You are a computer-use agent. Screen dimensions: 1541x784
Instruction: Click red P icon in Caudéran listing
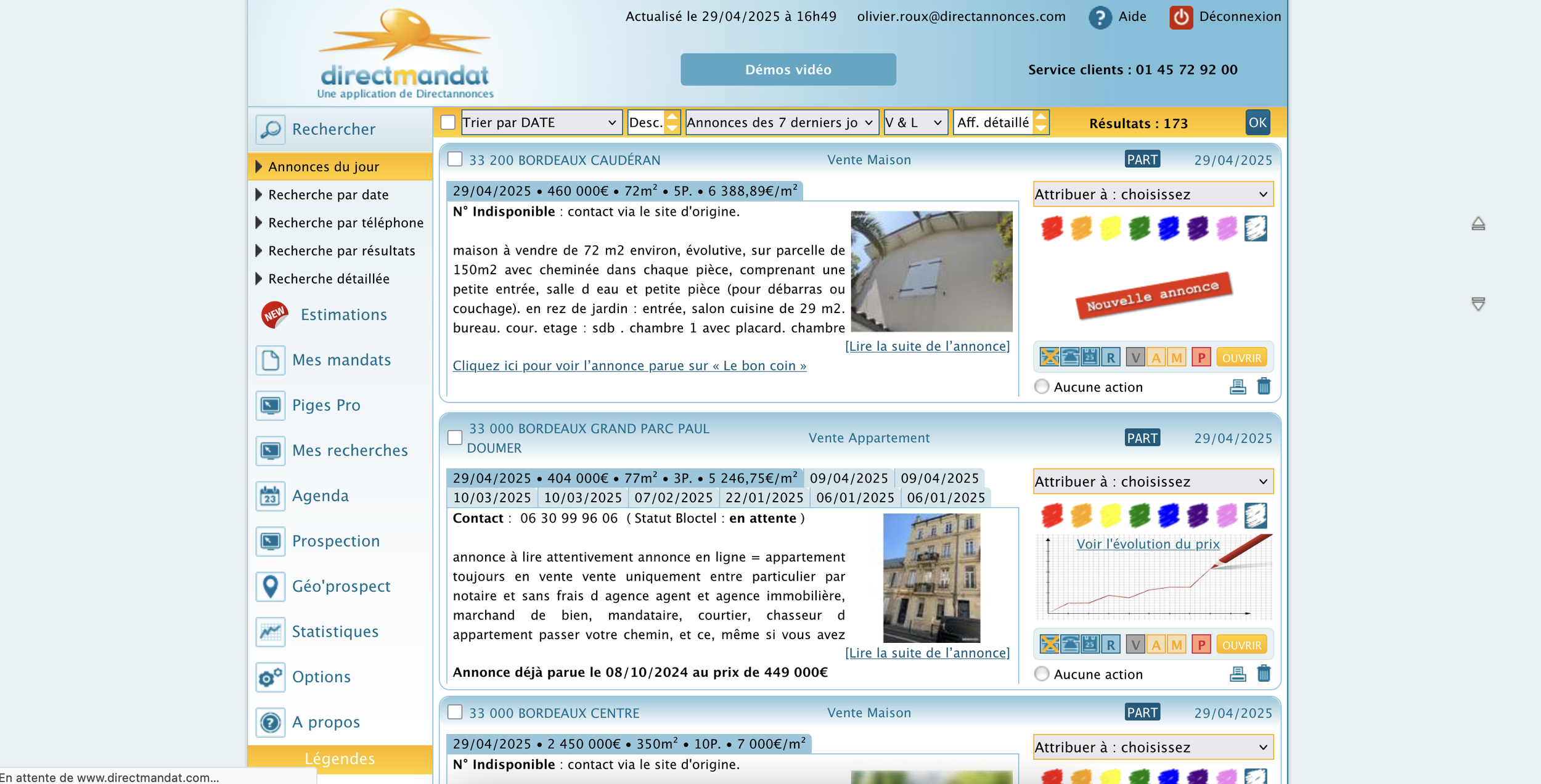(1201, 357)
